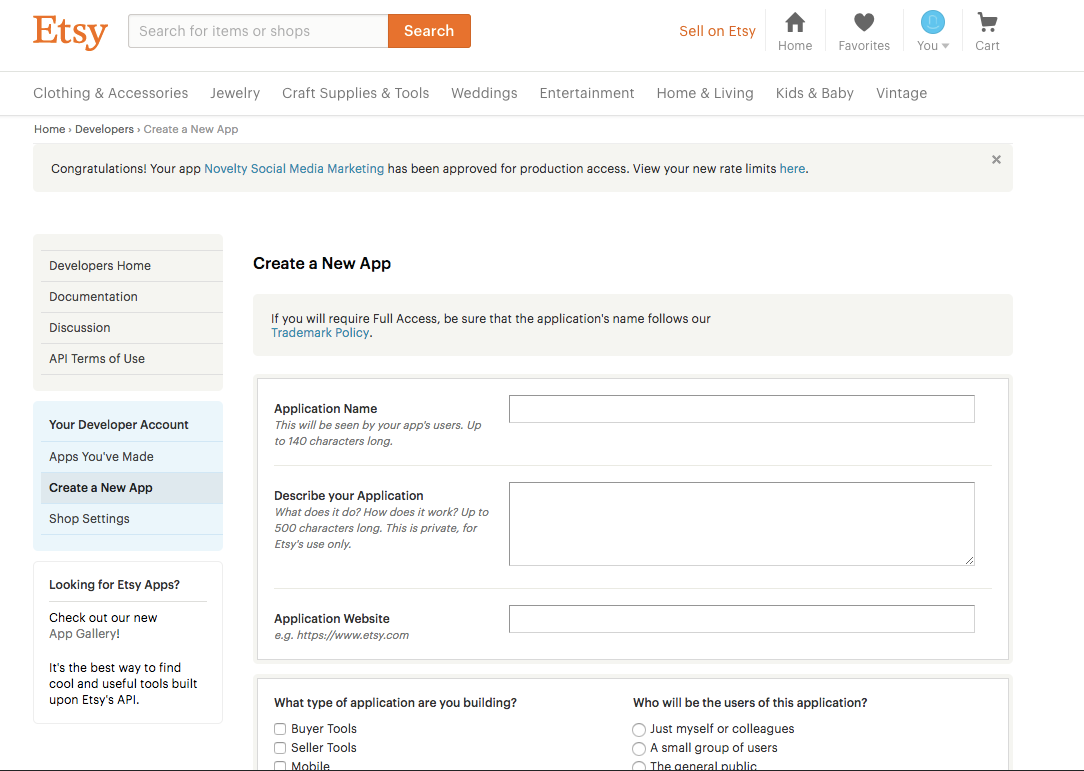
Task: Open Novelty Social Media Marketing app link
Action: point(294,169)
